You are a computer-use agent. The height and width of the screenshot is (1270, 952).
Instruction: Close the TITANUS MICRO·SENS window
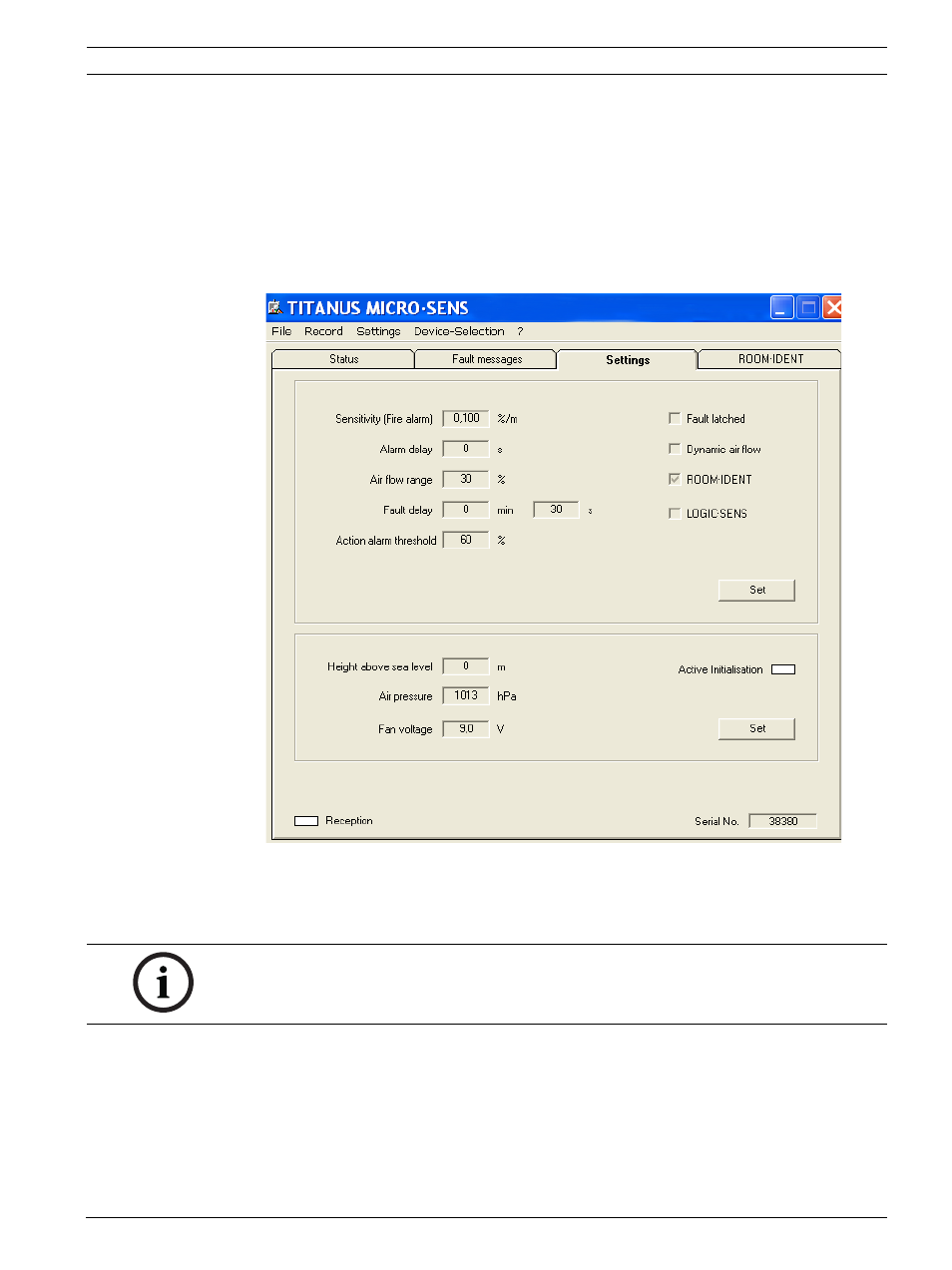pyautogui.click(x=833, y=307)
